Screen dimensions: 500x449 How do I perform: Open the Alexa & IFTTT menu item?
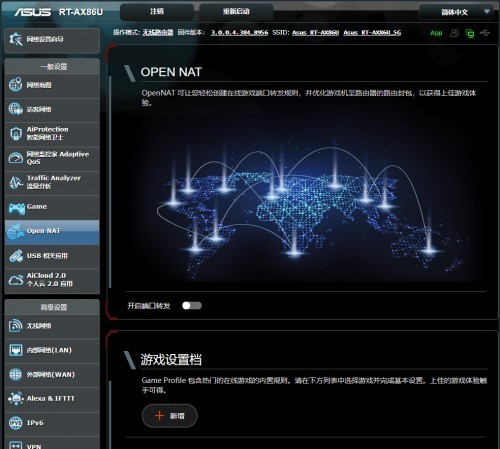point(52,398)
